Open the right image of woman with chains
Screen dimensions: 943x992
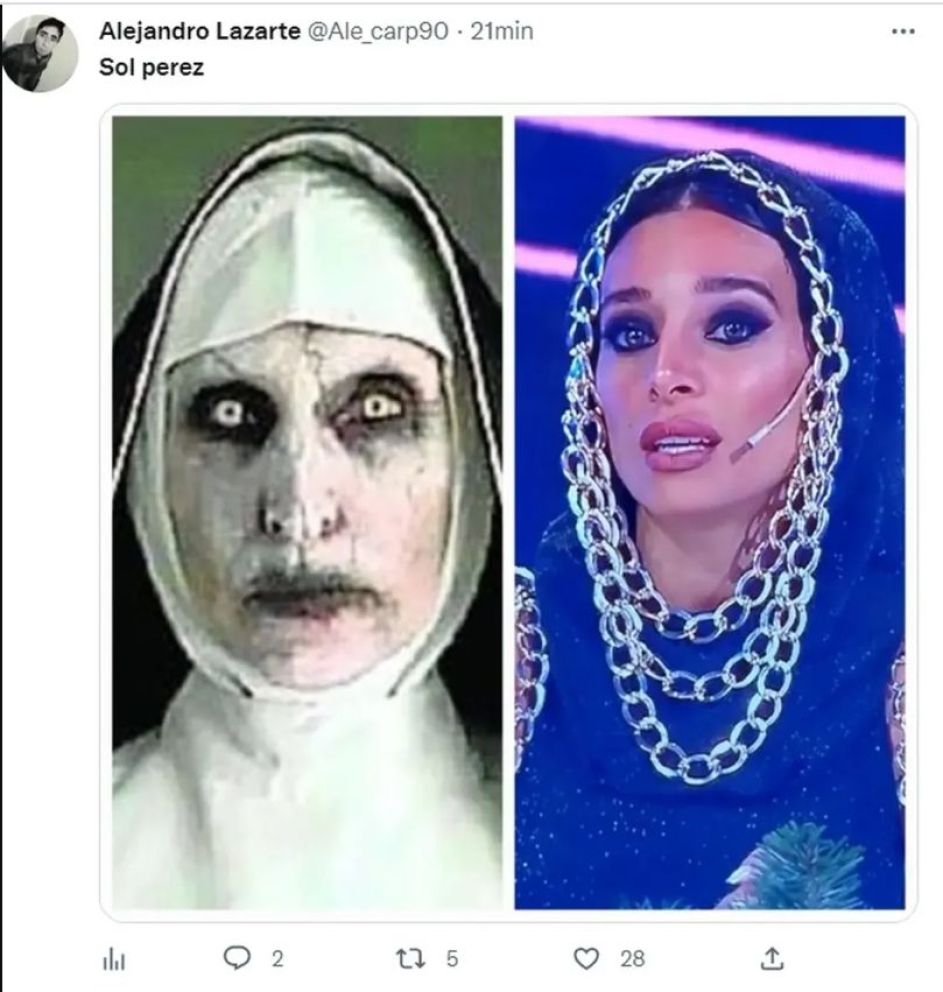[710, 512]
